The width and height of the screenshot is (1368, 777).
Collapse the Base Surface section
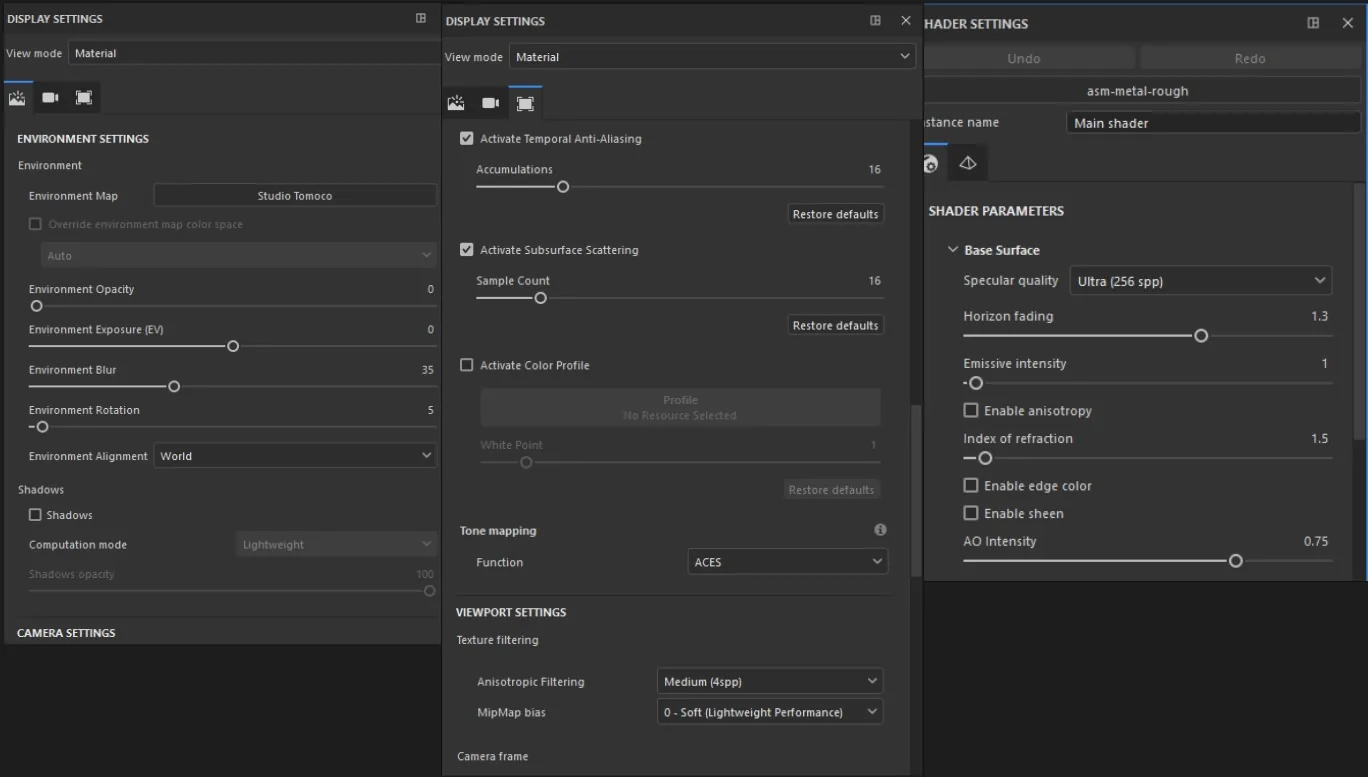(953, 250)
